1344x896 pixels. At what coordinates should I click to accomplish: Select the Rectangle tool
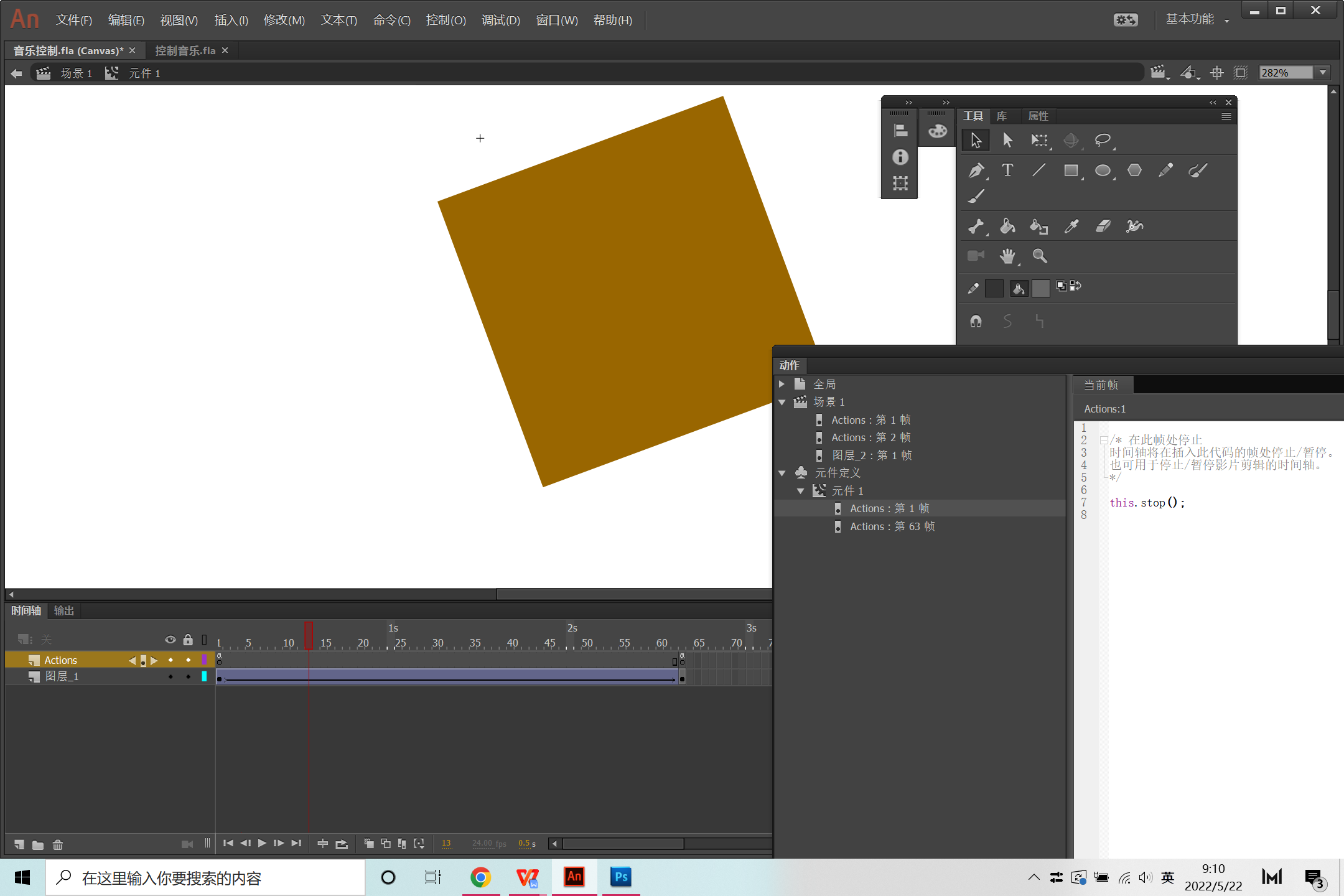[x=1071, y=170]
